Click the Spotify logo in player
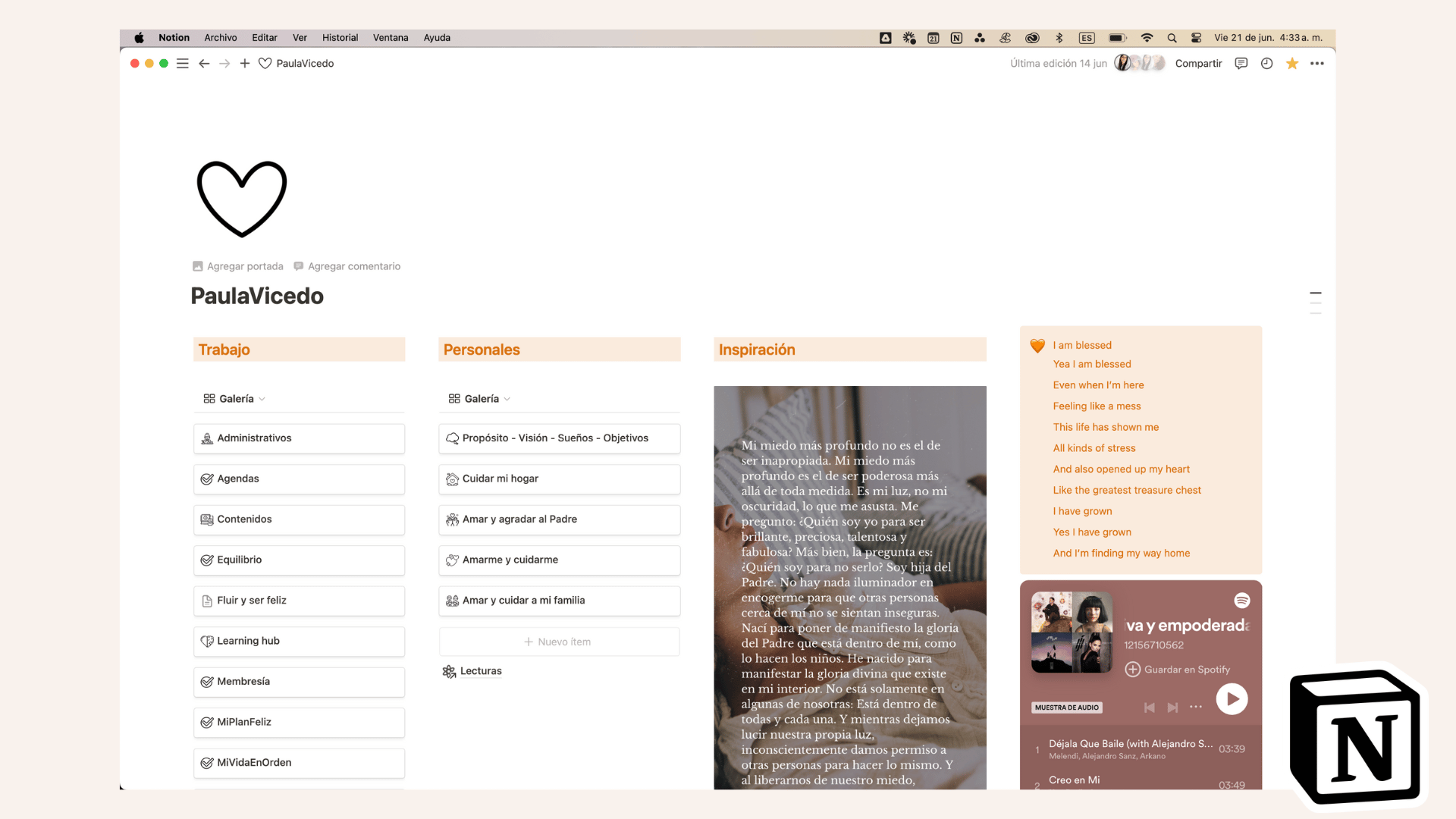The width and height of the screenshot is (1456, 819). [x=1241, y=601]
